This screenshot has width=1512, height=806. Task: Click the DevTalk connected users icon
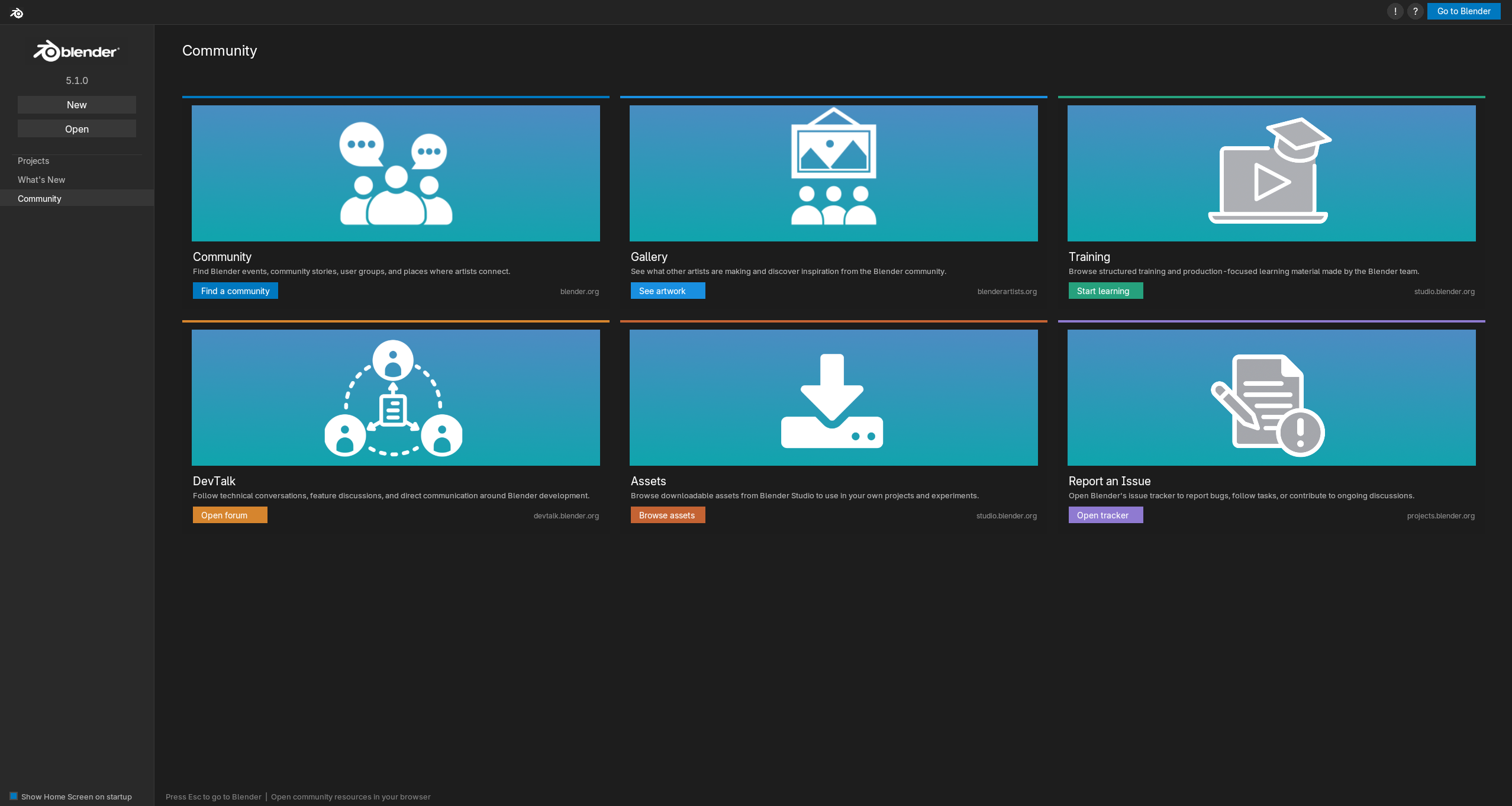(x=395, y=397)
